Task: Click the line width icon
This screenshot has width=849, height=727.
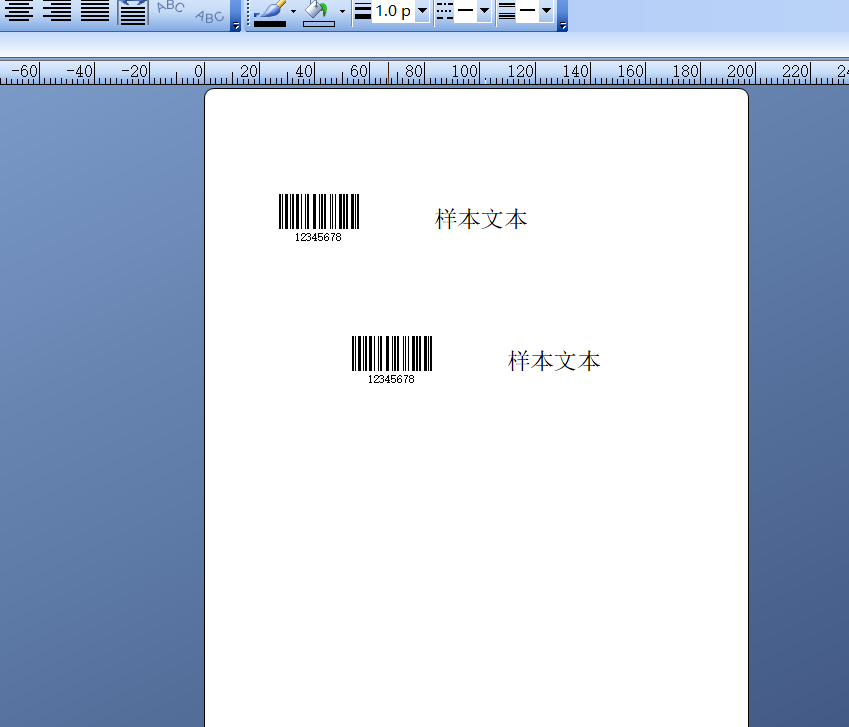Action: (x=363, y=11)
